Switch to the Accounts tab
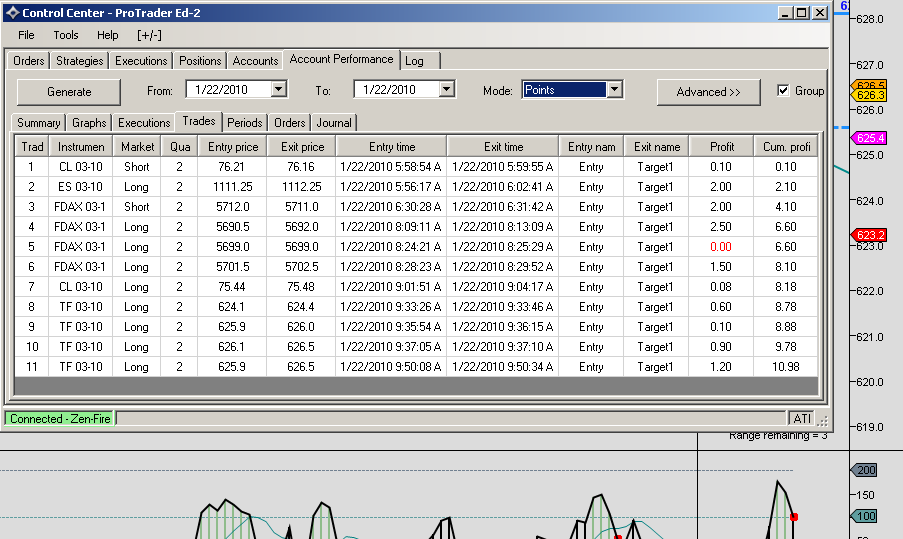Screen dimensions: 903x539 pos(255,60)
